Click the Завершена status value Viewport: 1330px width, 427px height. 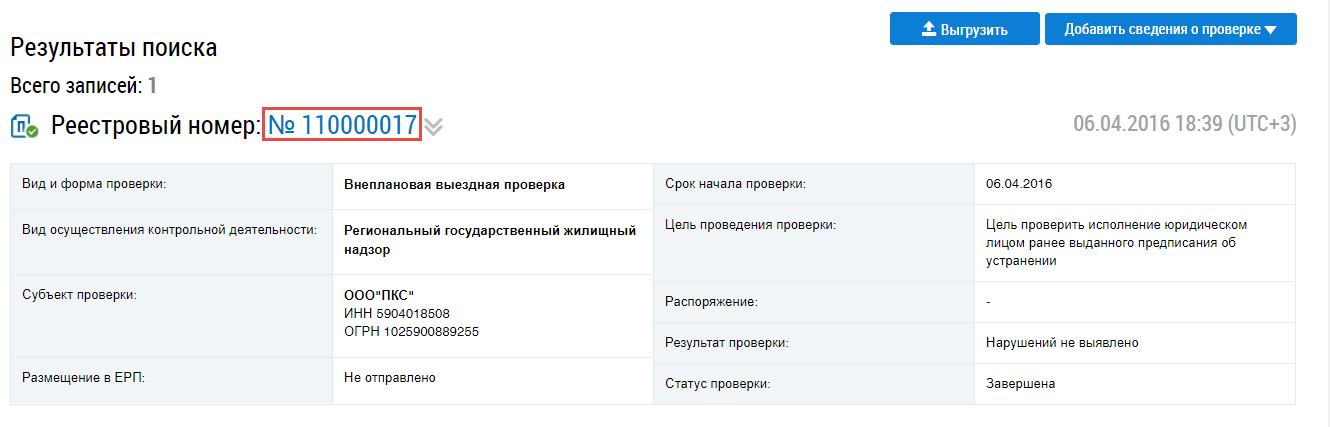tap(1020, 383)
